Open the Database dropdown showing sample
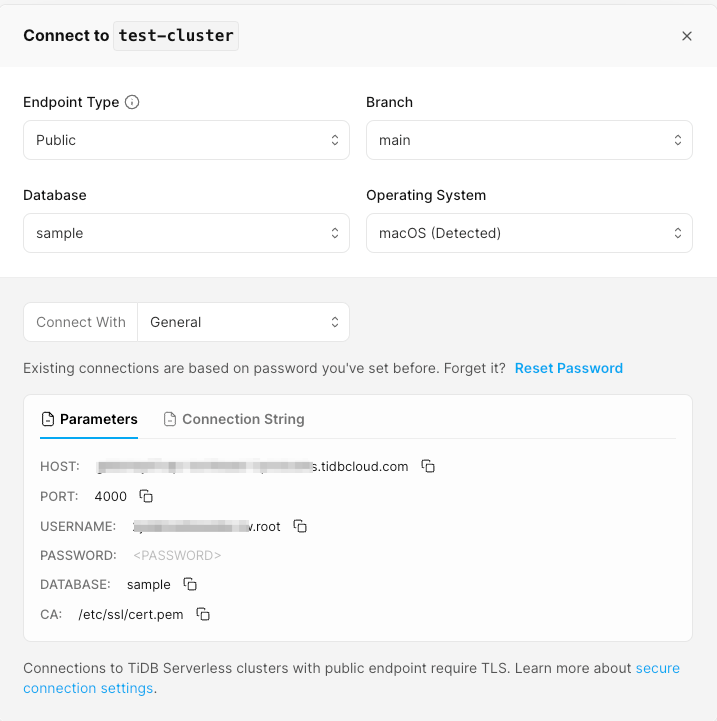This screenshot has height=721, width=717. [x=186, y=233]
